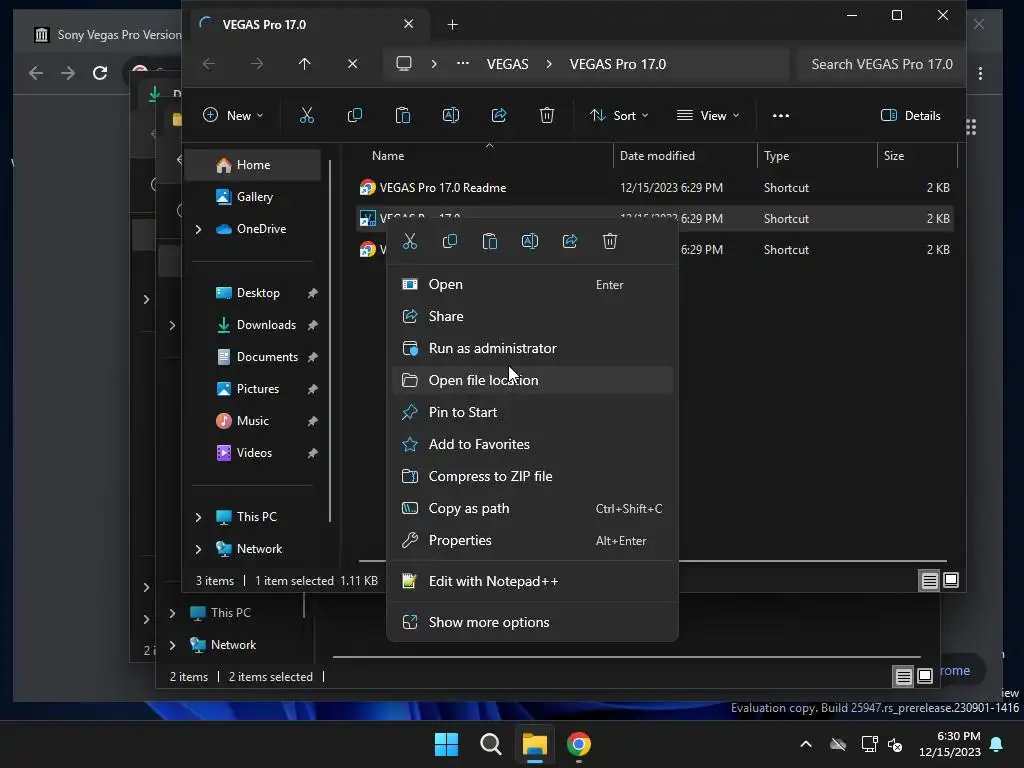The height and width of the screenshot is (768, 1024).
Task: Choose Properties in context menu
Action: pos(532,541)
